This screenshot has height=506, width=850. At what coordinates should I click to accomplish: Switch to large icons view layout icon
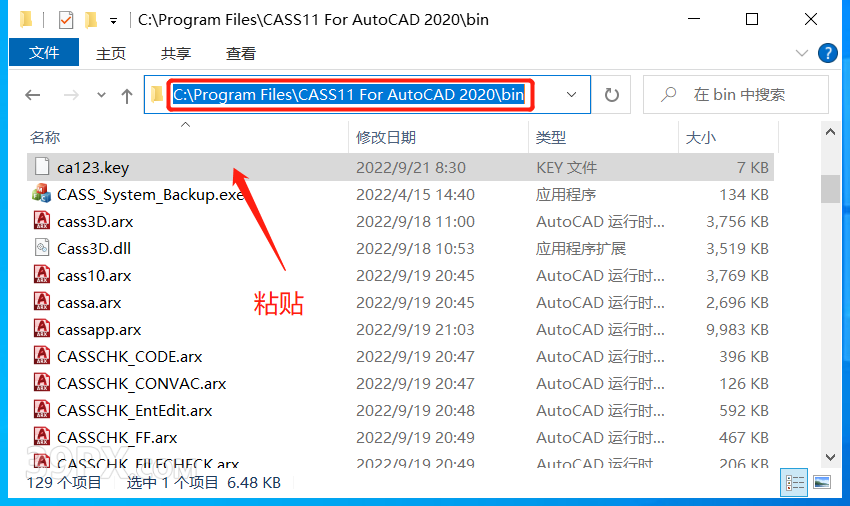822,482
